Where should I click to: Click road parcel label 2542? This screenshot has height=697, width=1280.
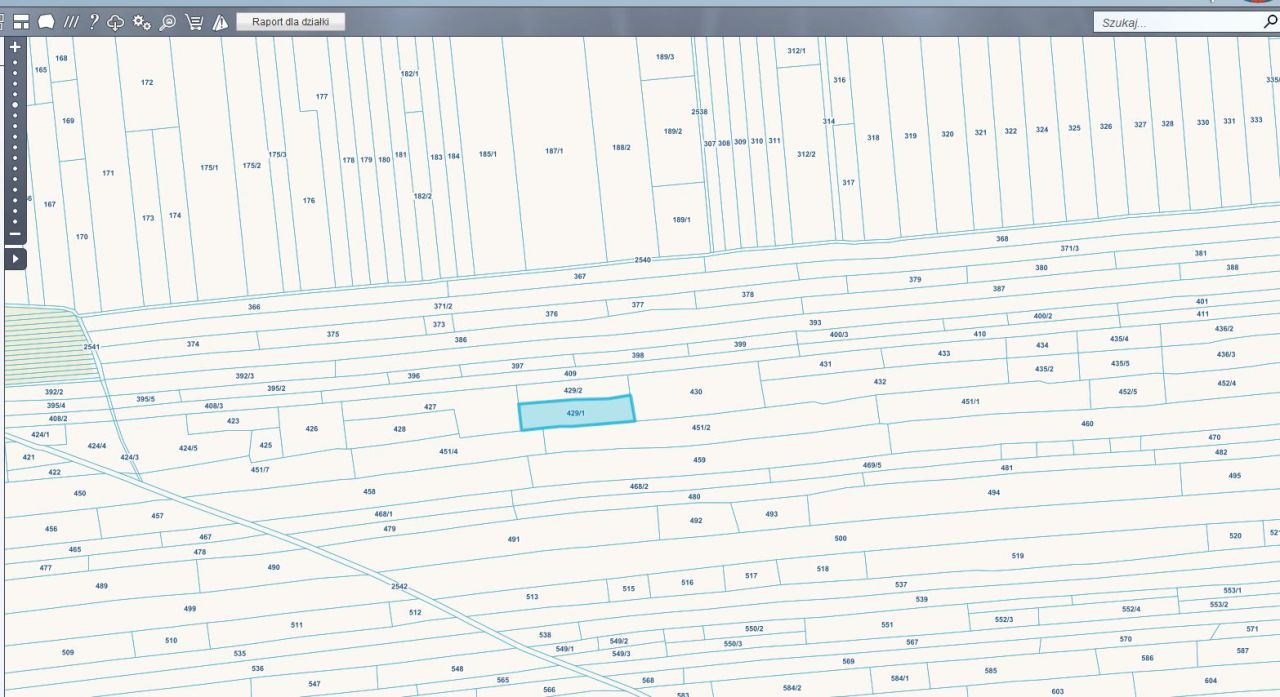pyautogui.click(x=399, y=586)
